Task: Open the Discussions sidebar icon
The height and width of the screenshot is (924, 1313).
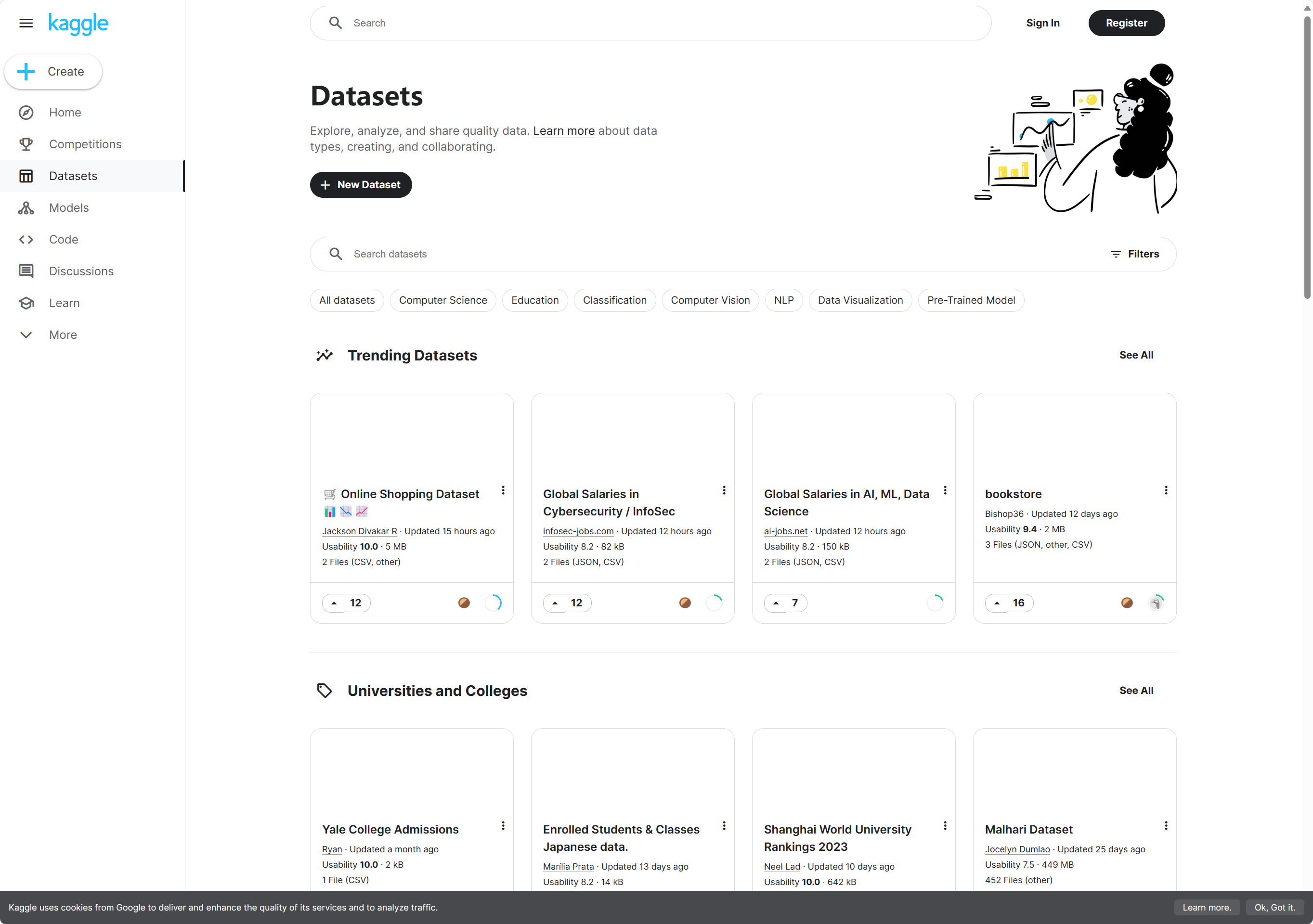Action: pos(26,271)
